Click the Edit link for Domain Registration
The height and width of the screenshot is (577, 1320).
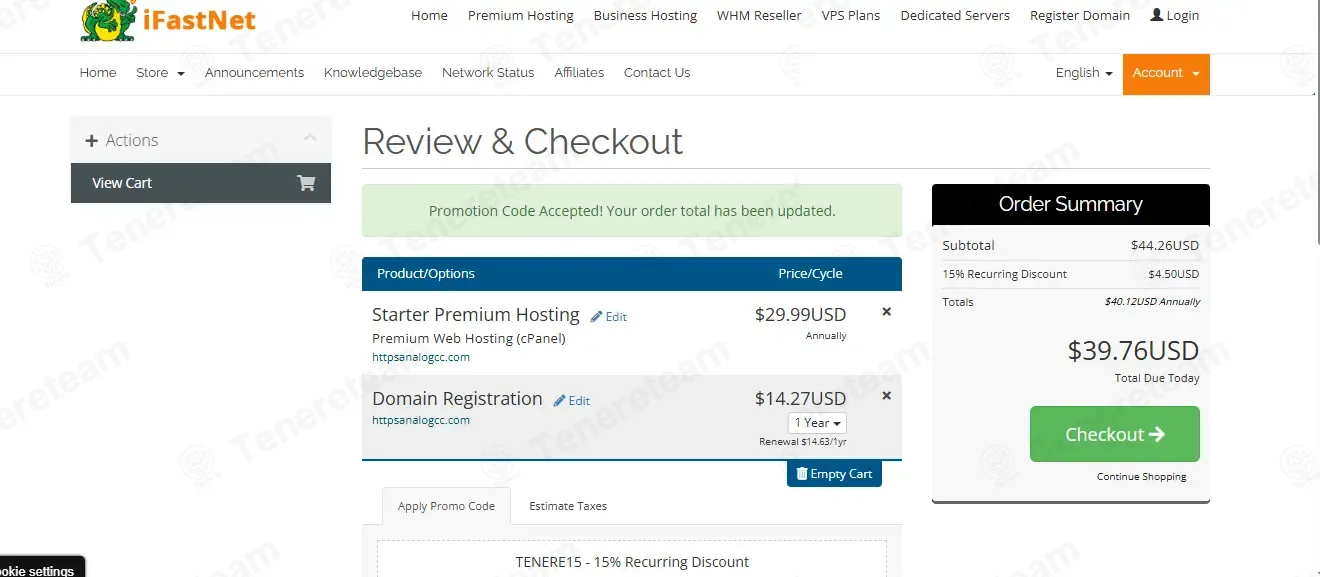(571, 401)
